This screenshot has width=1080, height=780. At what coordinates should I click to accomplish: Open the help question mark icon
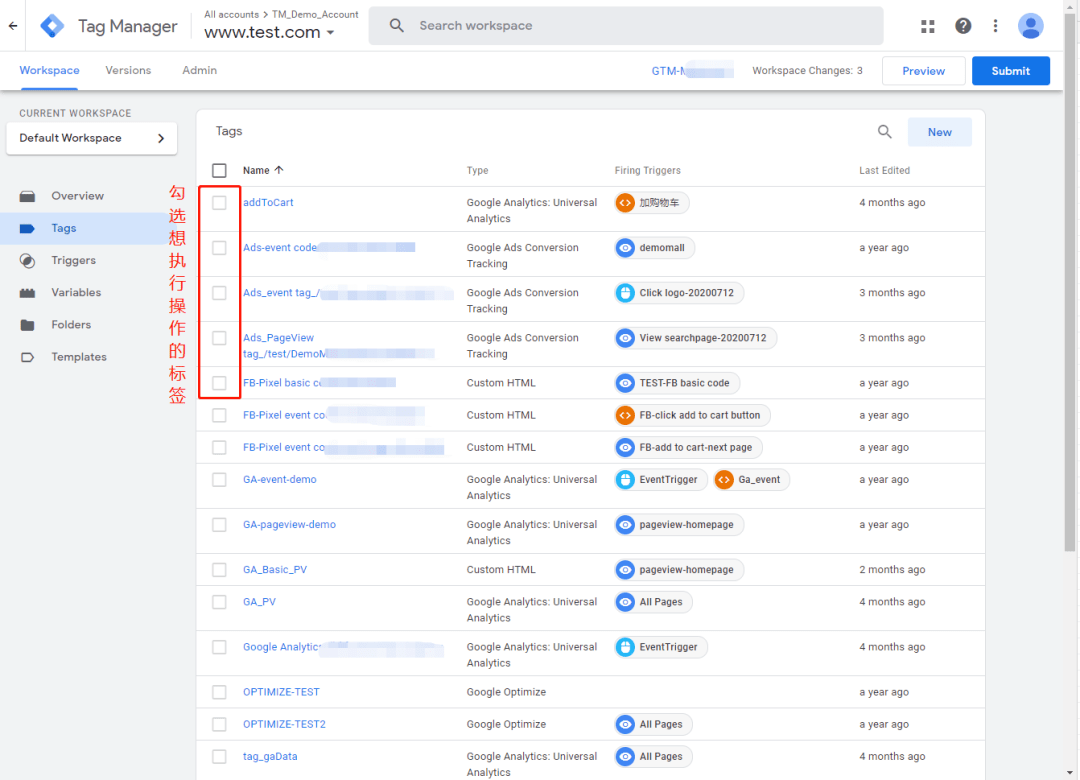tap(963, 26)
